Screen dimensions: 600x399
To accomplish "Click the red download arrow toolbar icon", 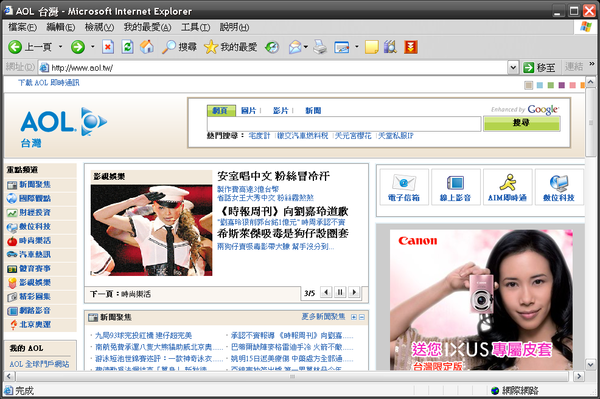I will click(x=411, y=47).
